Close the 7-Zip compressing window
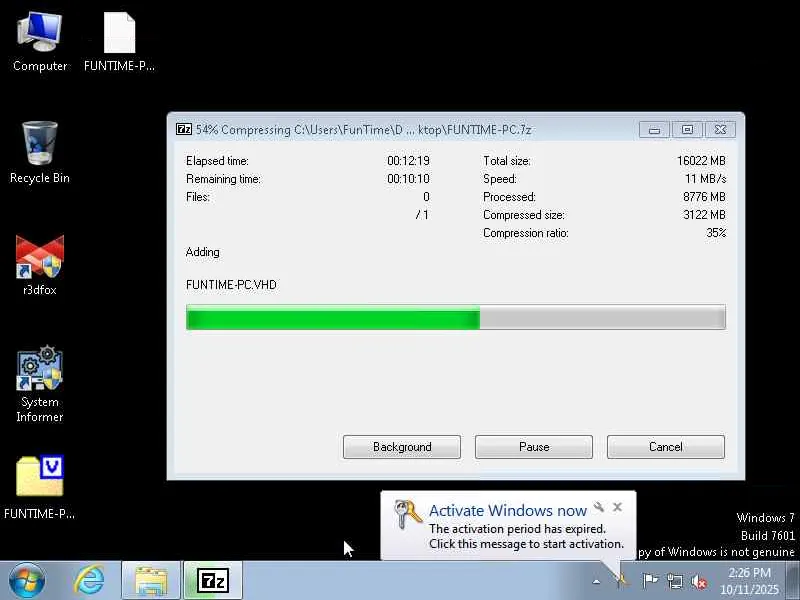This screenshot has width=800, height=600. (x=720, y=130)
